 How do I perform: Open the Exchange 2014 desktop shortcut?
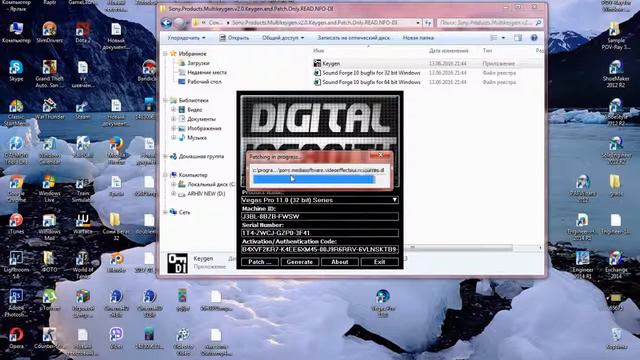(x=616, y=264)
